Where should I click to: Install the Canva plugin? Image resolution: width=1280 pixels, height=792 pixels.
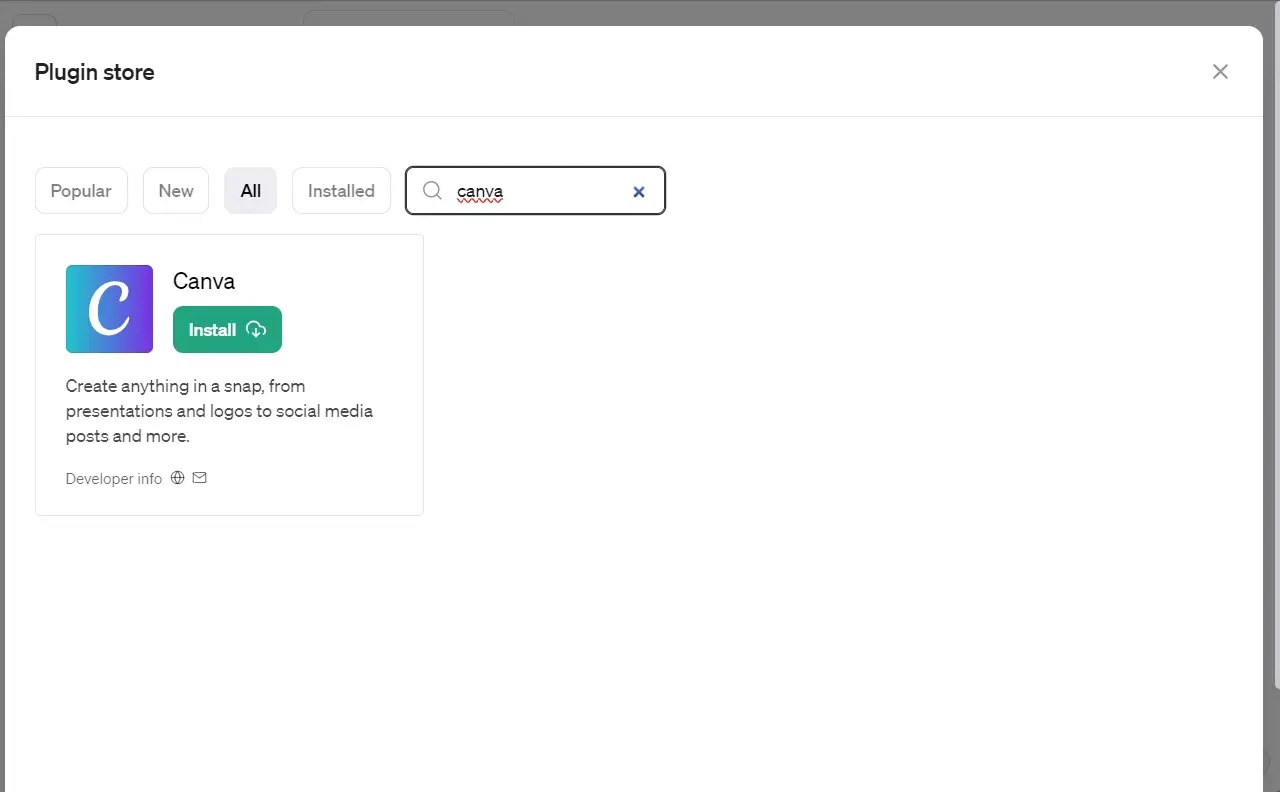click(227, 330)
